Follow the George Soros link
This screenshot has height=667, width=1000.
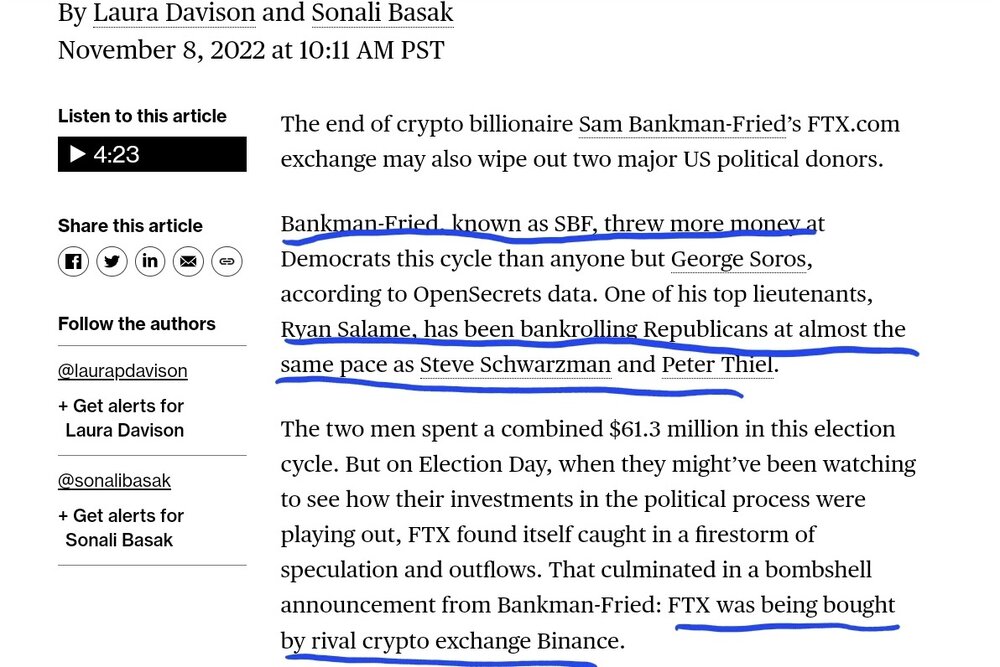pyautogui.click(x=738, y=259)
